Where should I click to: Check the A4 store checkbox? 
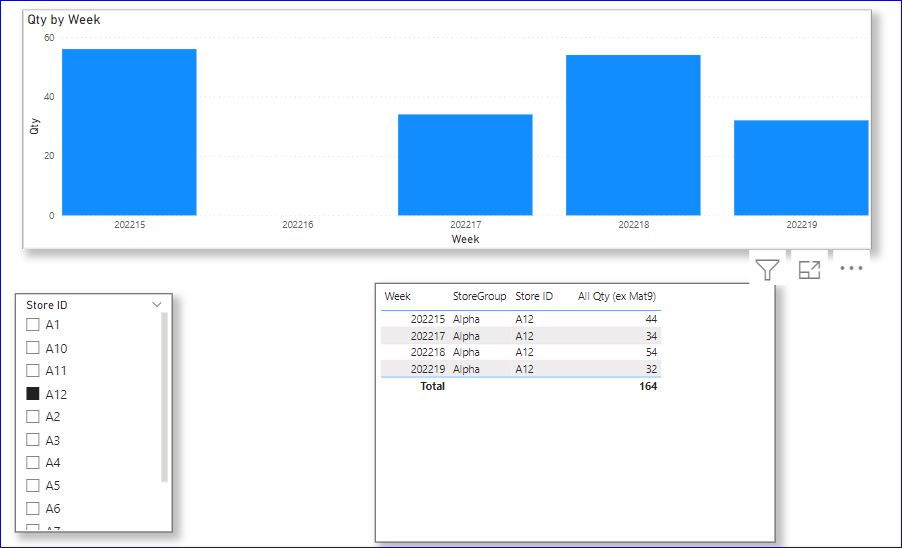pos(33,462)
